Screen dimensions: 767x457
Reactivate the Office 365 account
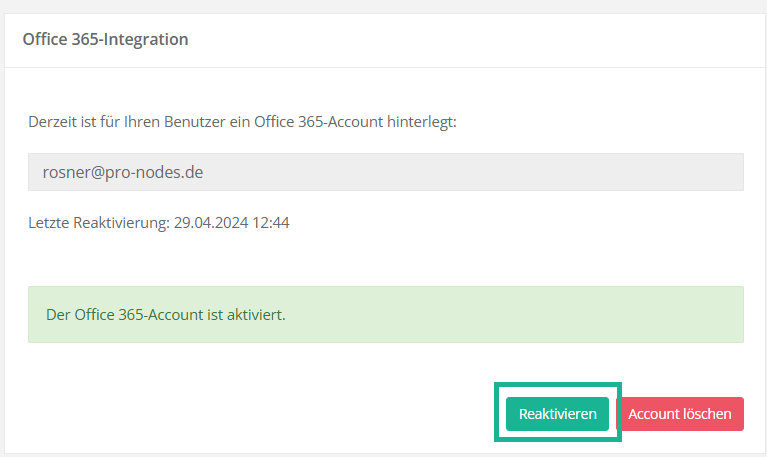(x=557, y=414)
